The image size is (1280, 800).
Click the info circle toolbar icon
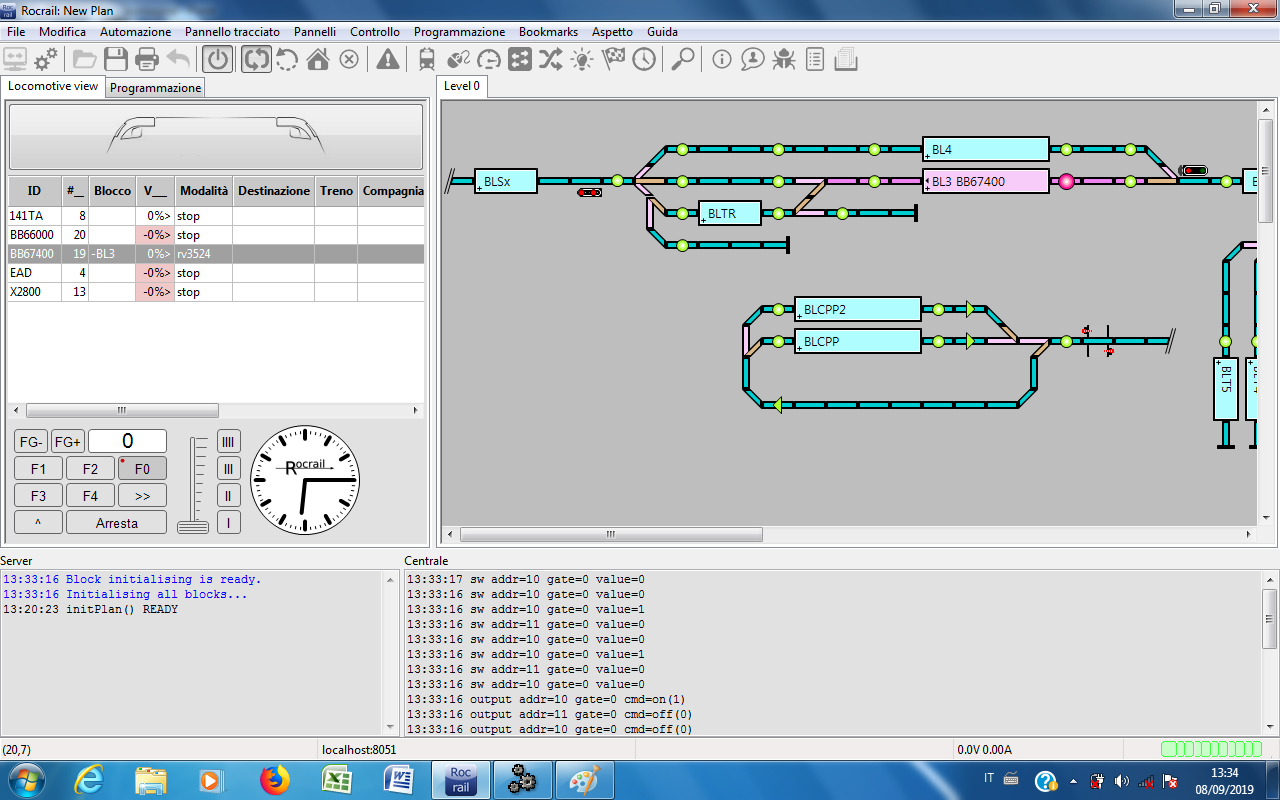coord(722,59)
